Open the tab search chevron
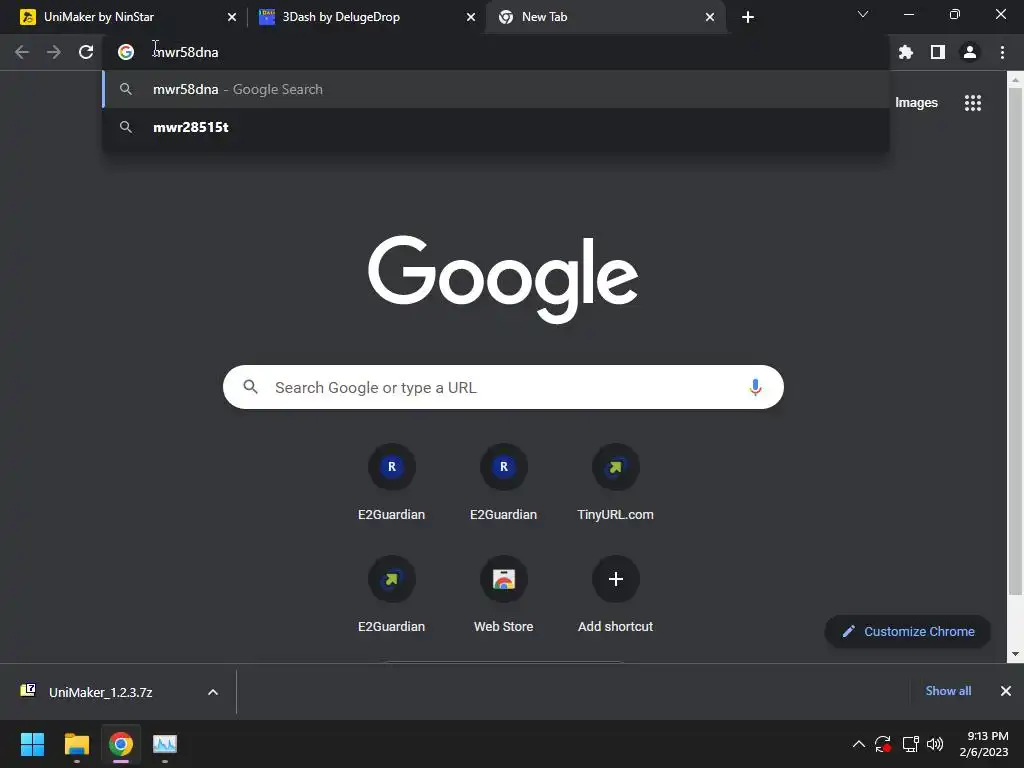The height and width of the screenshot is (768, 1024). pyautogui.click(x=863, y=14)
